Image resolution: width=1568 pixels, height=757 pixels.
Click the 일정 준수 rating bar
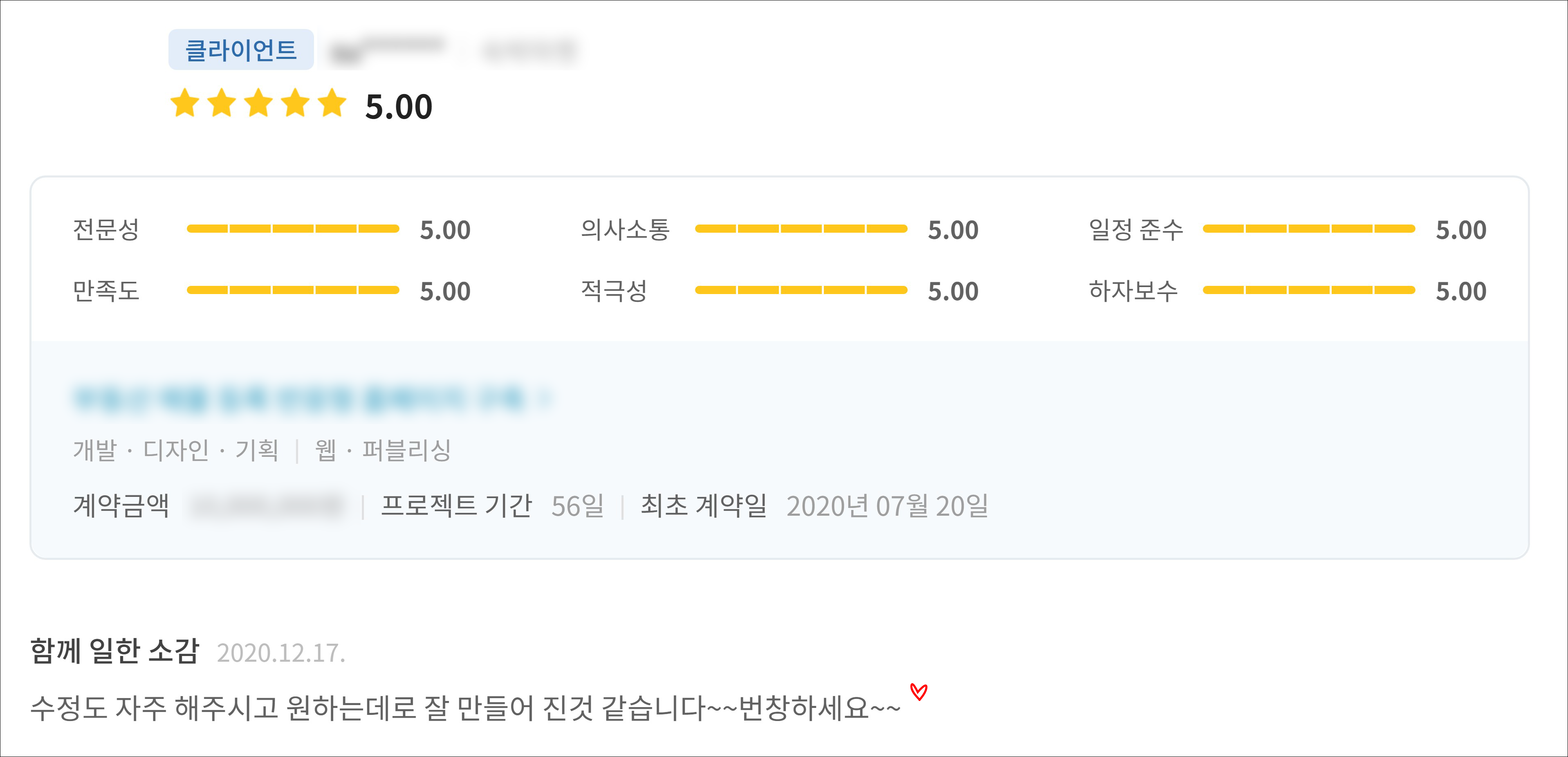(1309, 229)
